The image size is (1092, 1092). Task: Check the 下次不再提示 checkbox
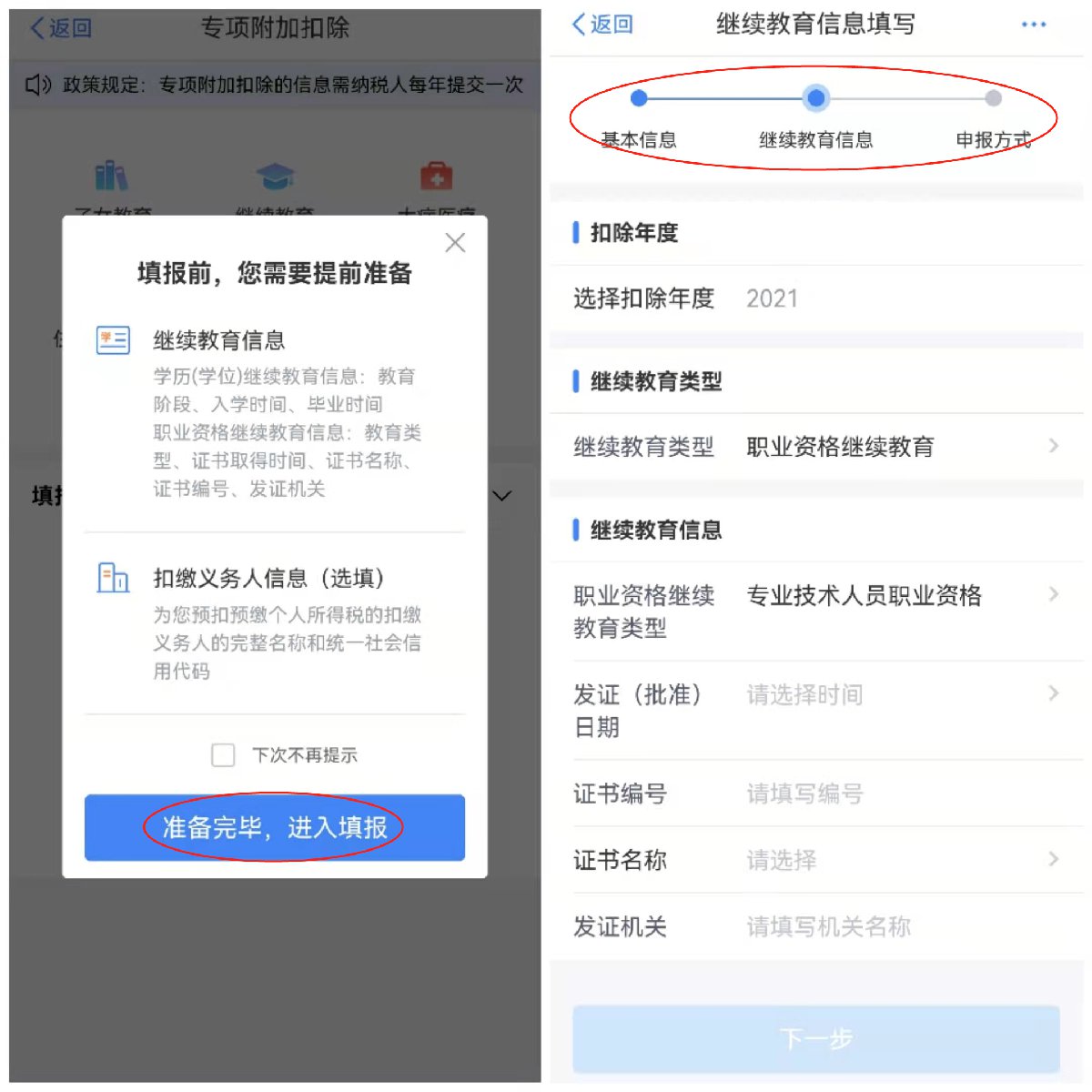click(223, 754)
